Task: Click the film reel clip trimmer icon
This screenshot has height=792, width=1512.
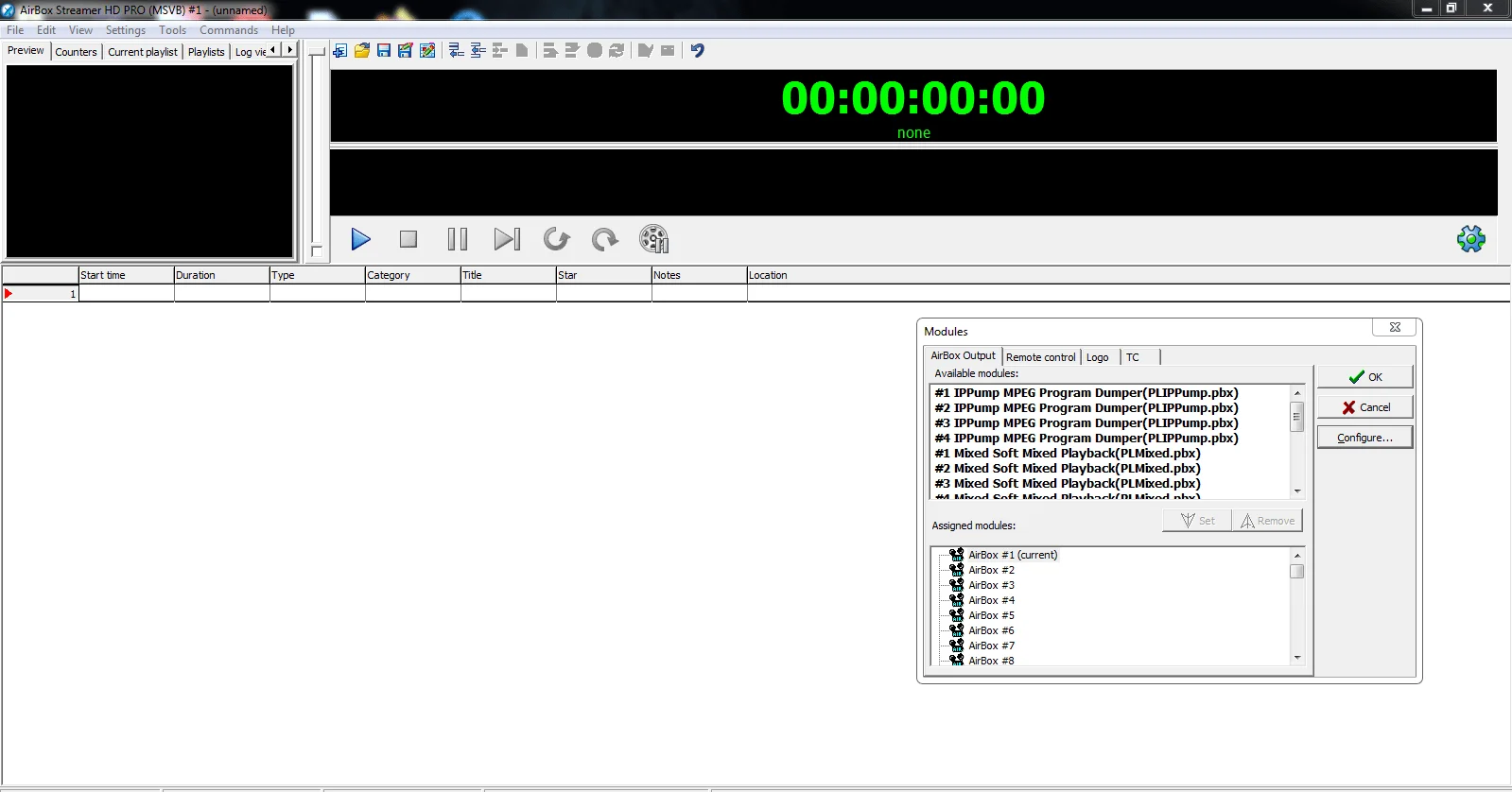Action: [653, 240]
